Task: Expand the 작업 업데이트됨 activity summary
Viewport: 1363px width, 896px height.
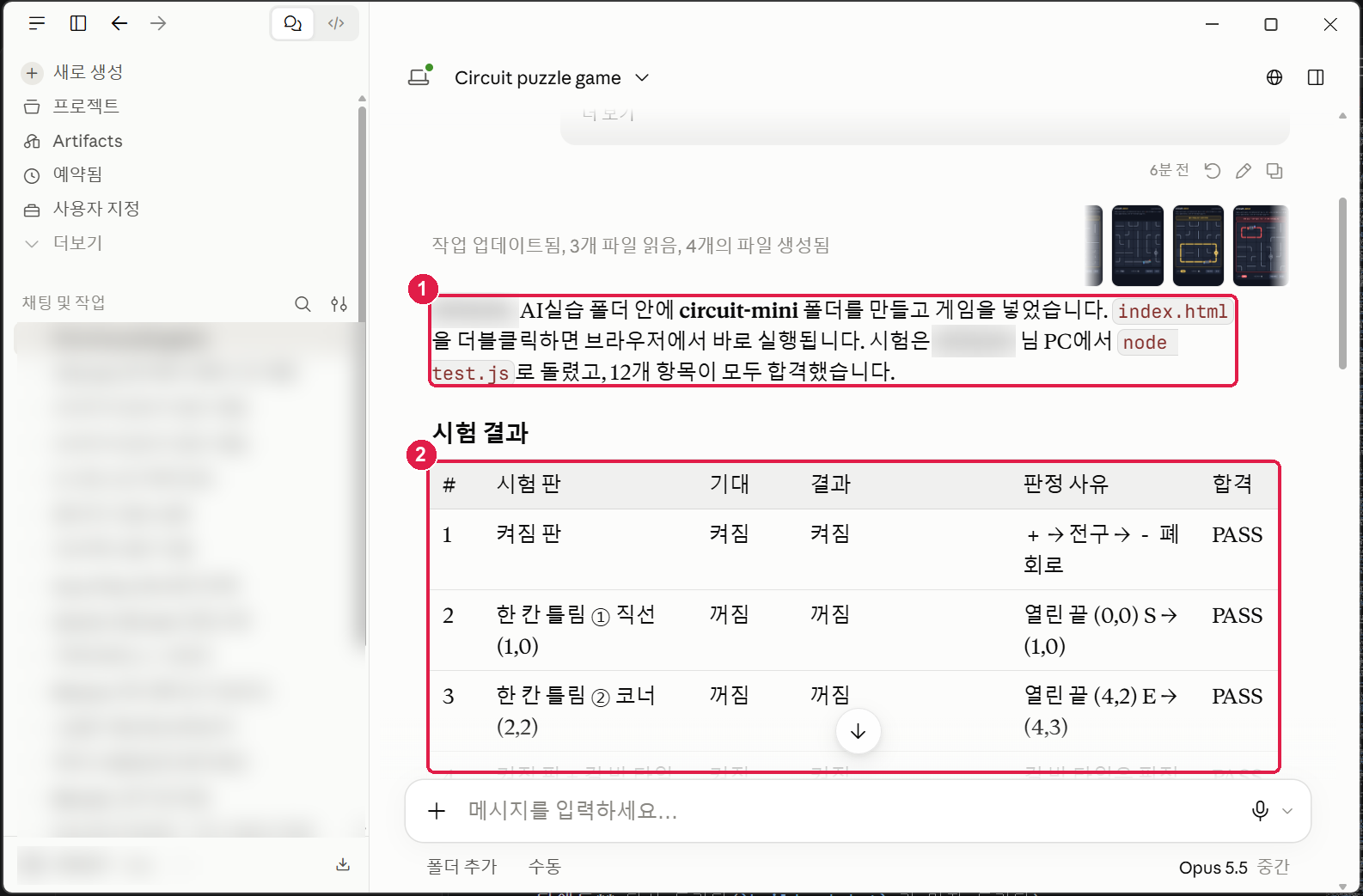Action: click(631, 246)
